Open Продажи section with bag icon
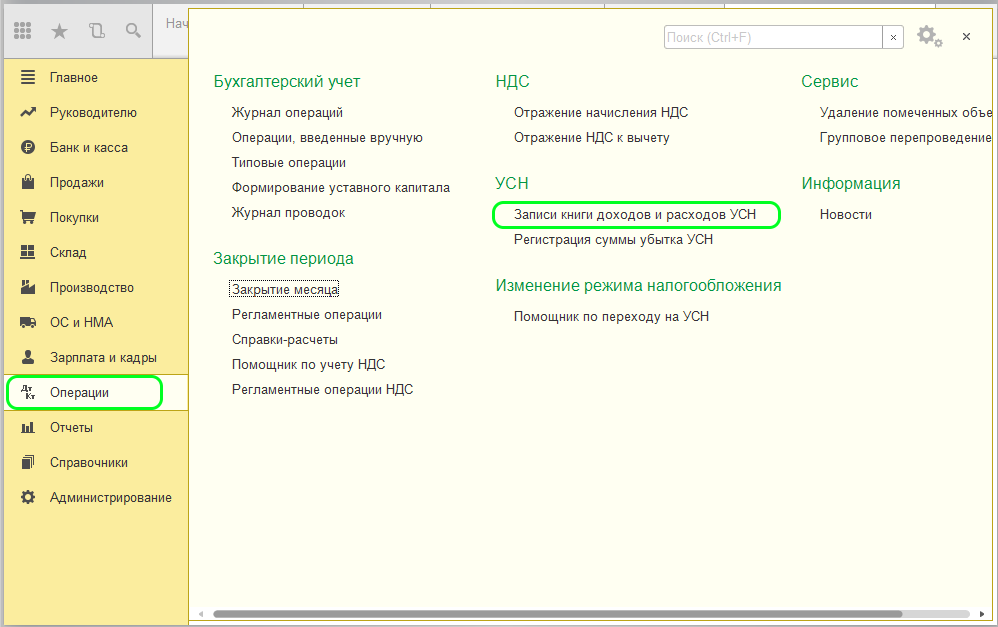 76,183
